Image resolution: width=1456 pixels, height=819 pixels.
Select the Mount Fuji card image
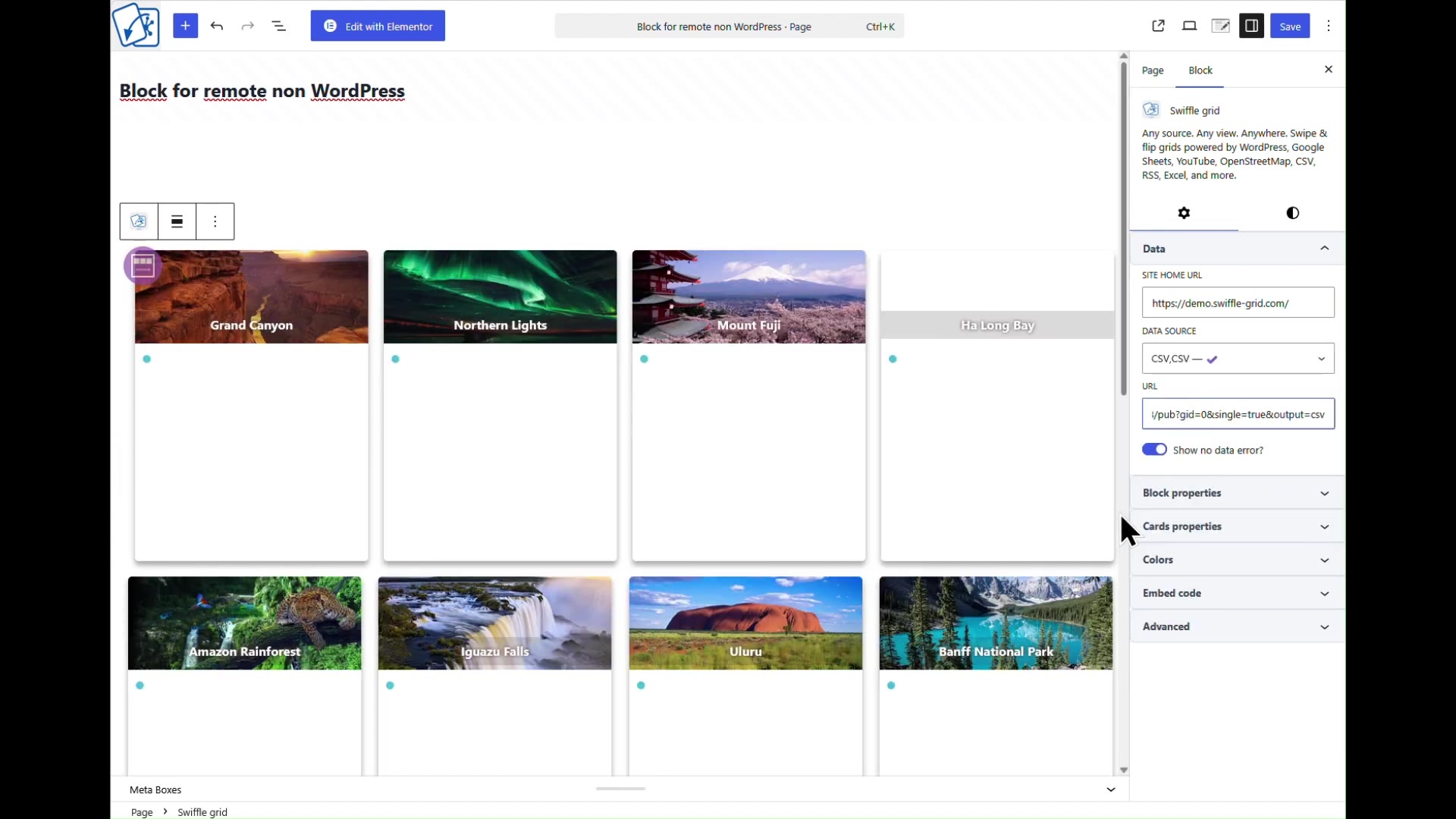coord(748,297)
